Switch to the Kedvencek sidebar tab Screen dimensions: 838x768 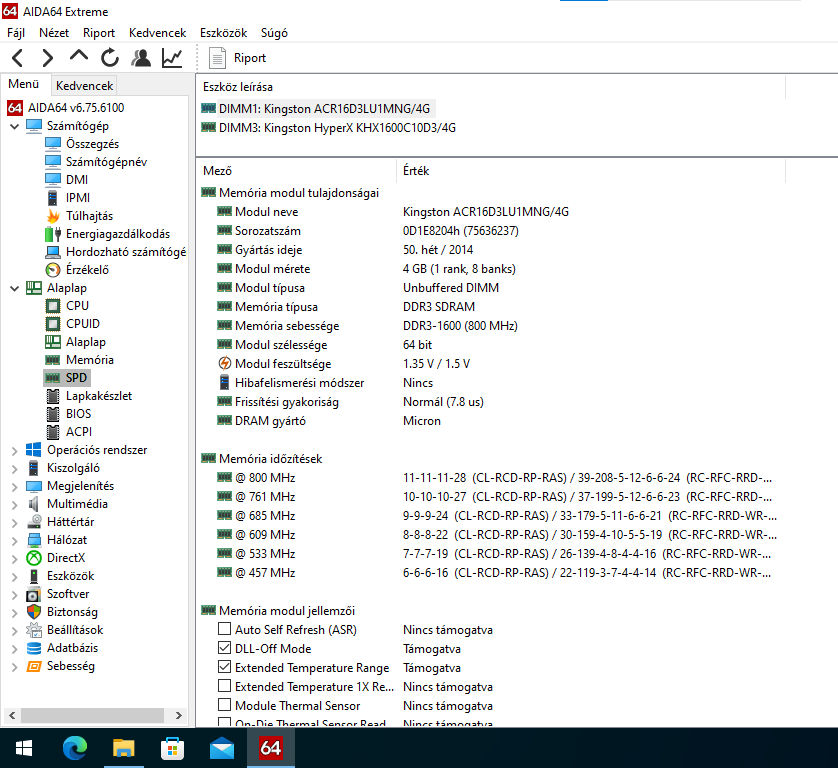point(84,86)
